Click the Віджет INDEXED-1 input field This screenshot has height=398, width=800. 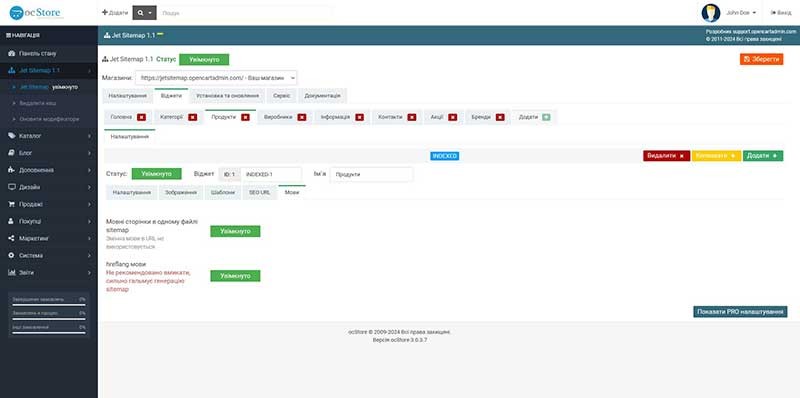point(271,175)
